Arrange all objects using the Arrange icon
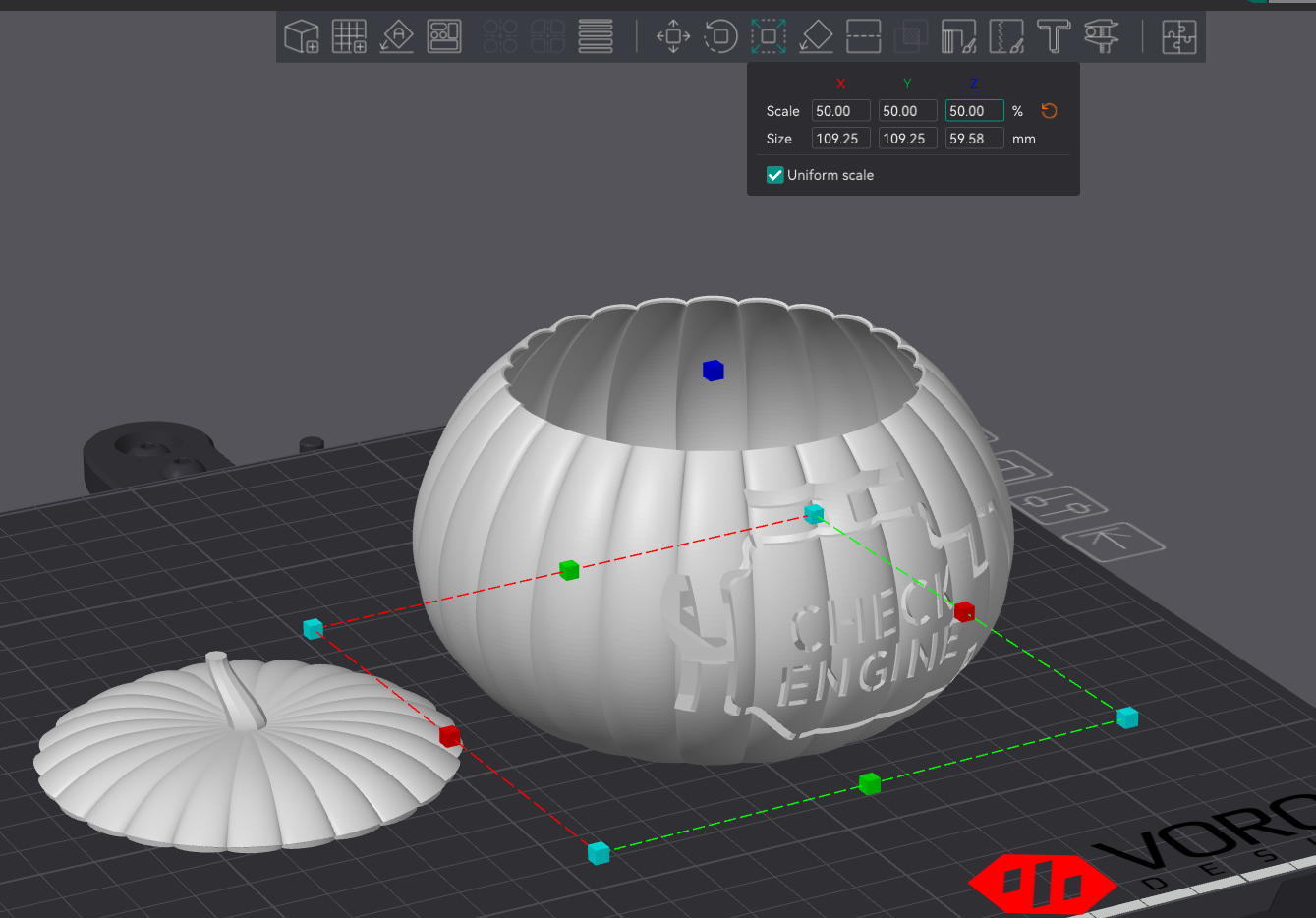Image resolution: width=1316 pixels, height=918 pixels. pos(444,37)
